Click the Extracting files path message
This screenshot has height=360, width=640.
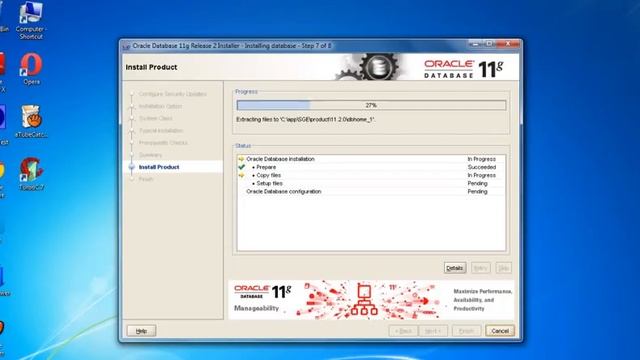[x=305, y=120]
